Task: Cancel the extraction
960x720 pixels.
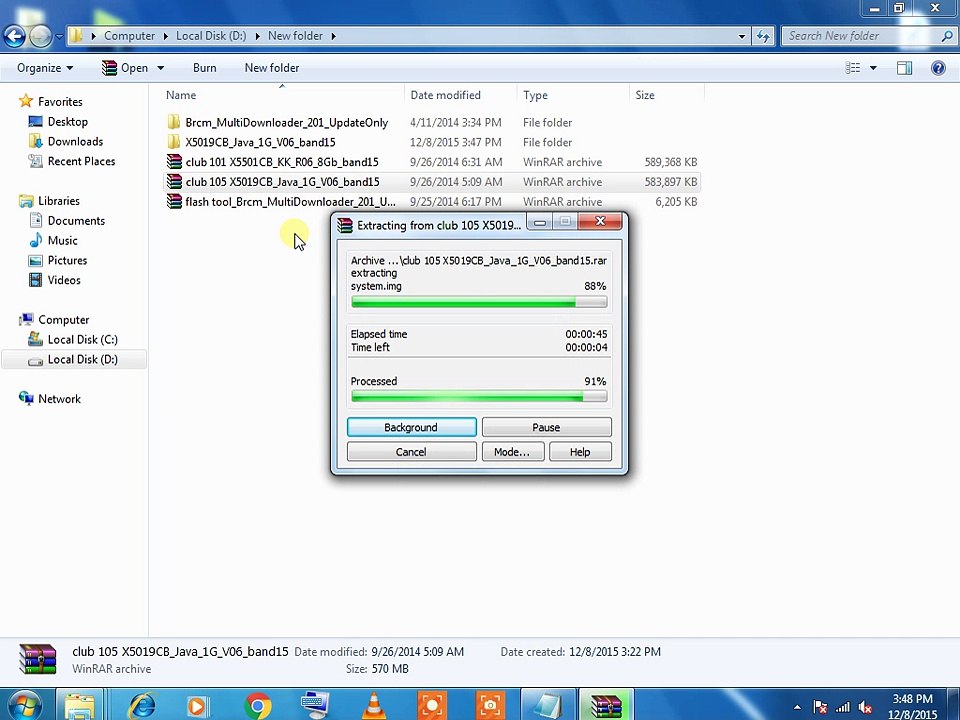Action: click(411, 452)
